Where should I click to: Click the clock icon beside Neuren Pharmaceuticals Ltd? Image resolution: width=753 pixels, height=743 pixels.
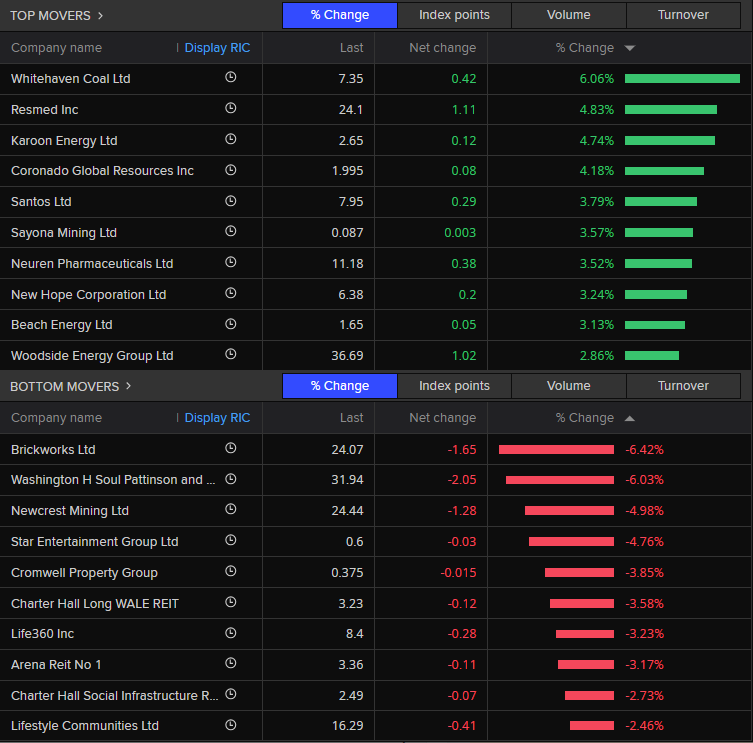pos(231,262)
